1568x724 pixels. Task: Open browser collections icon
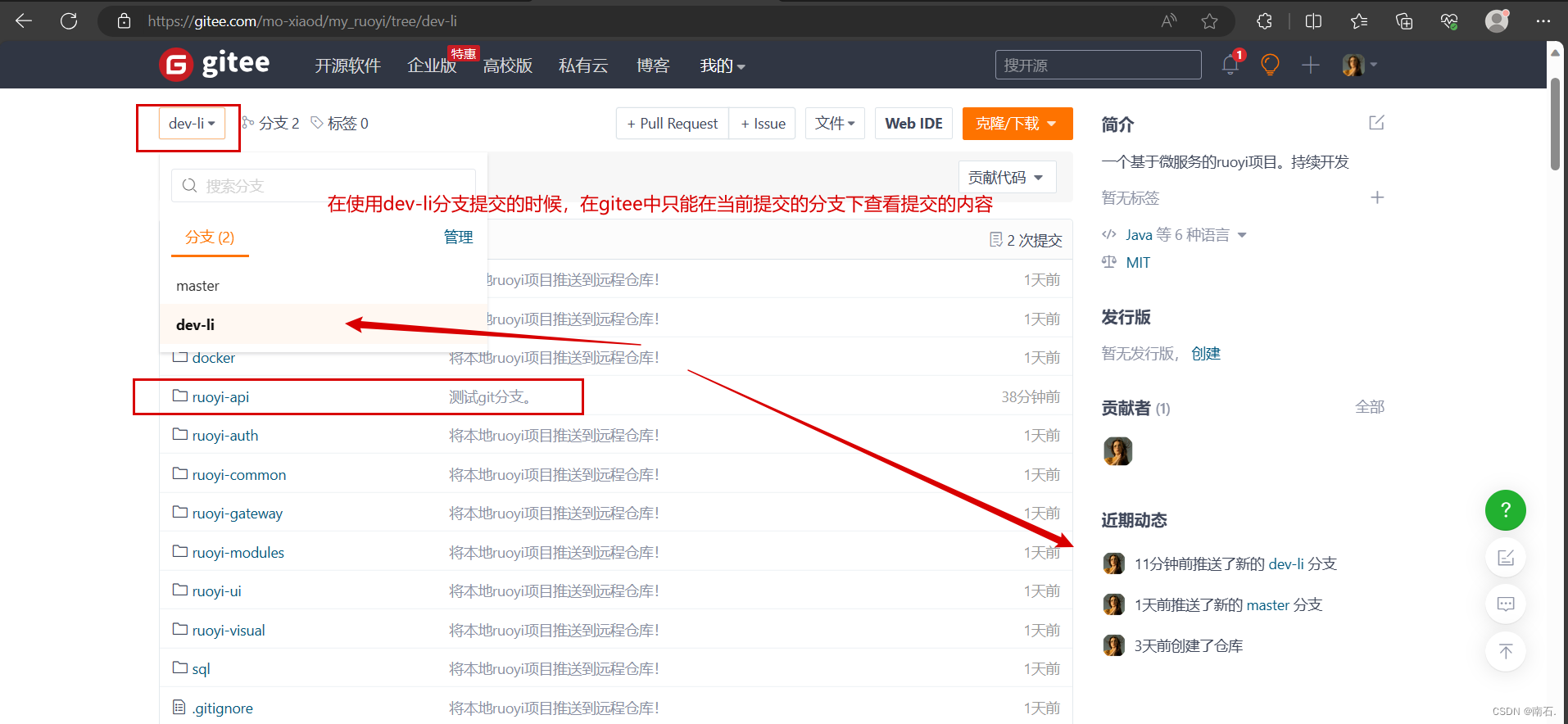click(x=1404, y=21)
